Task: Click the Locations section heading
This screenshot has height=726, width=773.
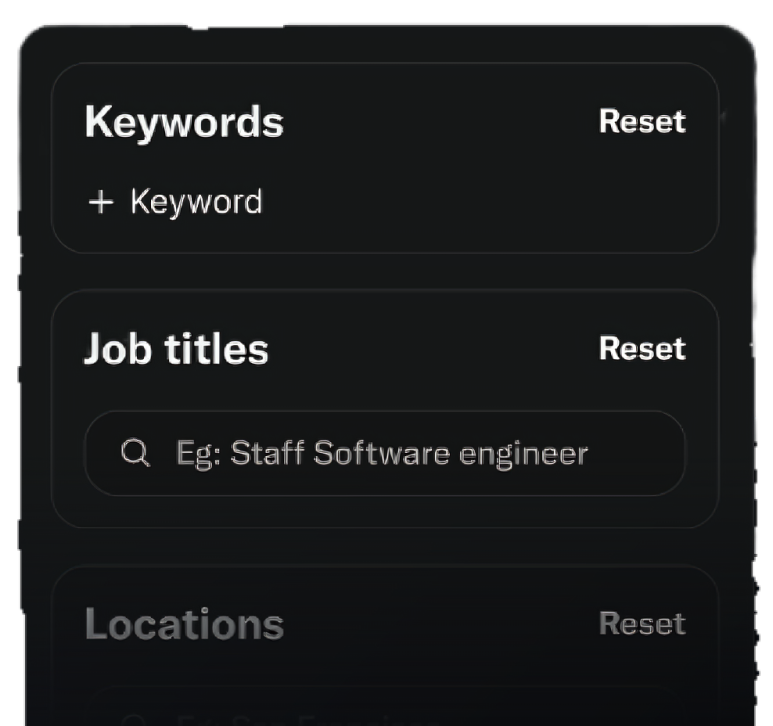Action: [184, 625]
